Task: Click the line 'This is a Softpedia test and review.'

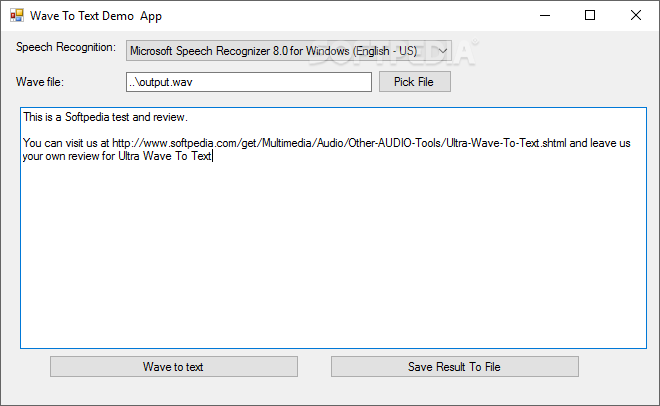Action: (x=105, y=117)
